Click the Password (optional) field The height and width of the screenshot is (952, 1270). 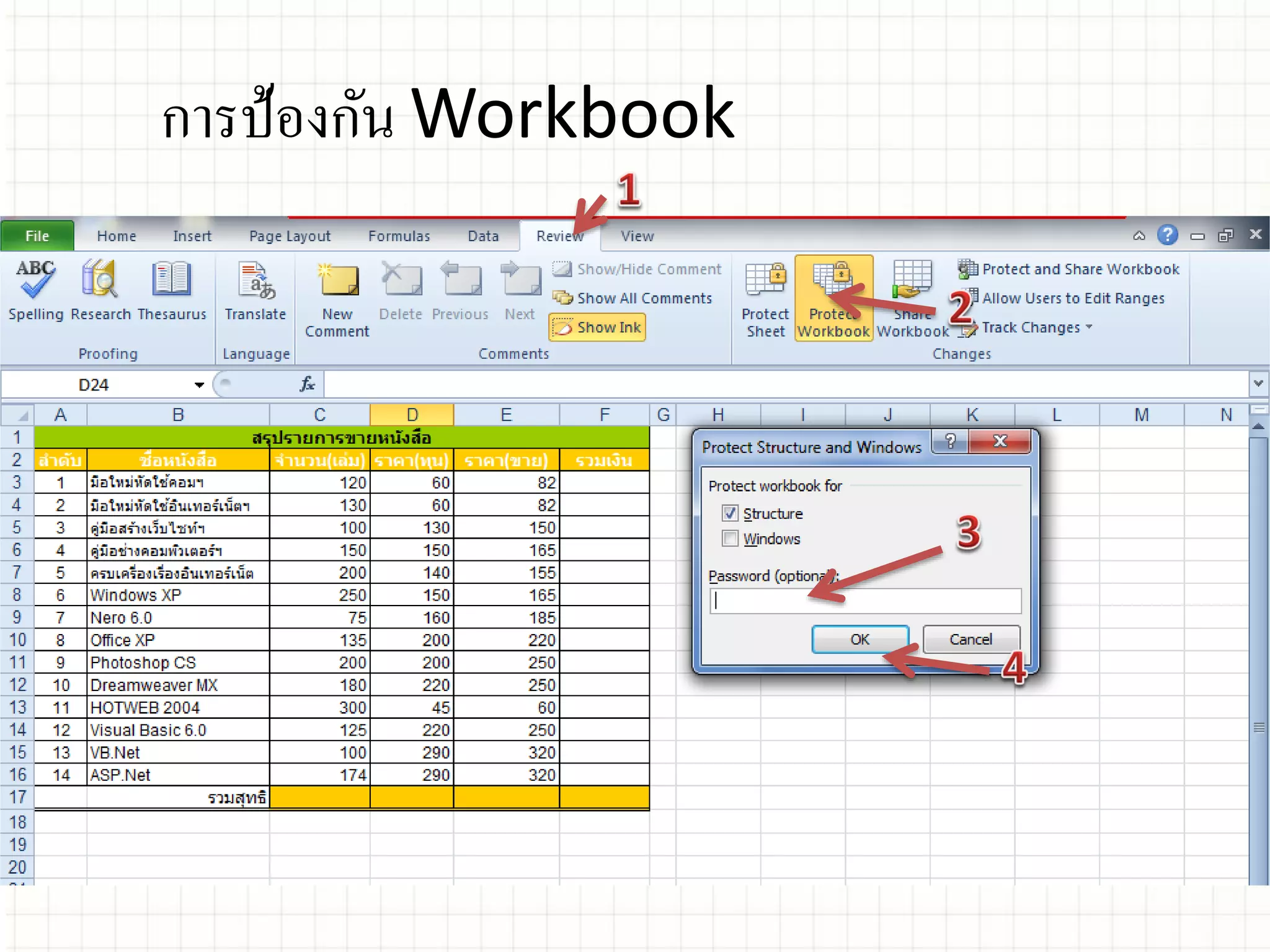[x=865, y=601]
